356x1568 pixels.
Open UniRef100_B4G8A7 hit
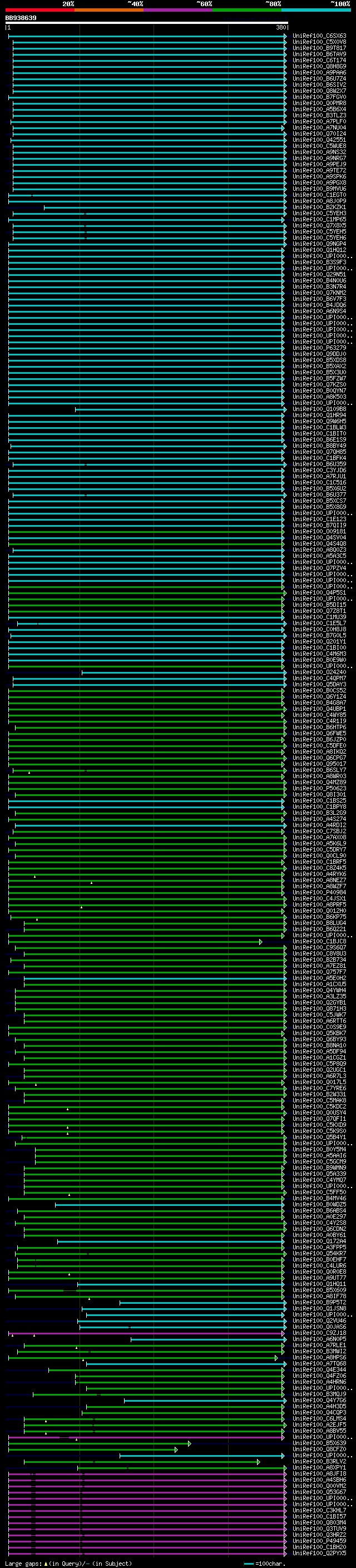(x=319, y=703)
